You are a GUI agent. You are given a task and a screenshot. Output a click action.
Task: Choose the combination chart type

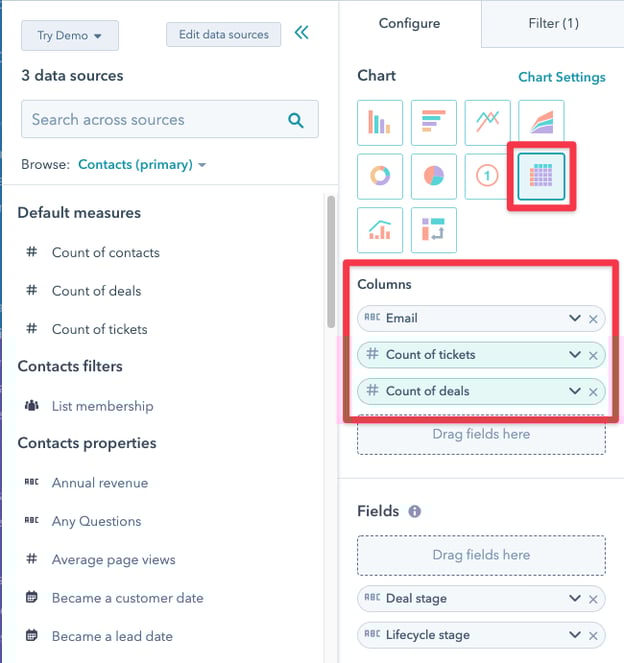[x=380, y=230]
